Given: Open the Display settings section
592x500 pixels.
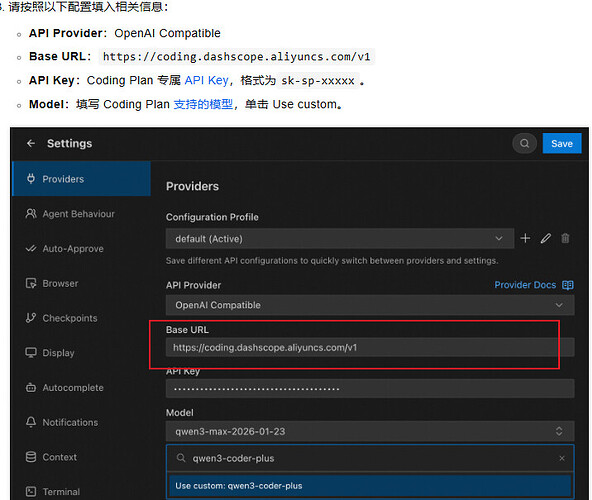Looking at the screenshot, I should 81,353.
